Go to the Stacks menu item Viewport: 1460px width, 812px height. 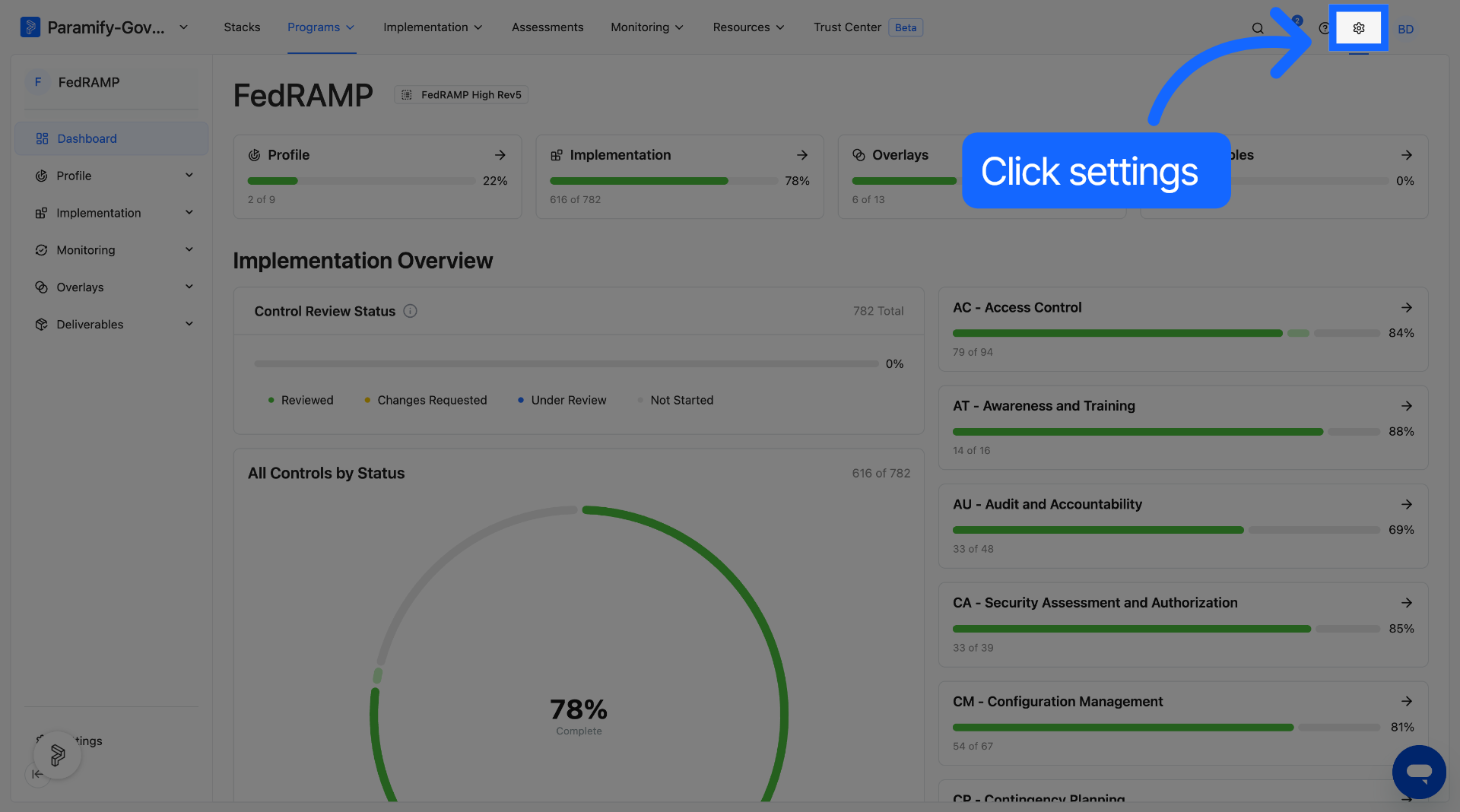pyautogui.click(x=242, y=27)
